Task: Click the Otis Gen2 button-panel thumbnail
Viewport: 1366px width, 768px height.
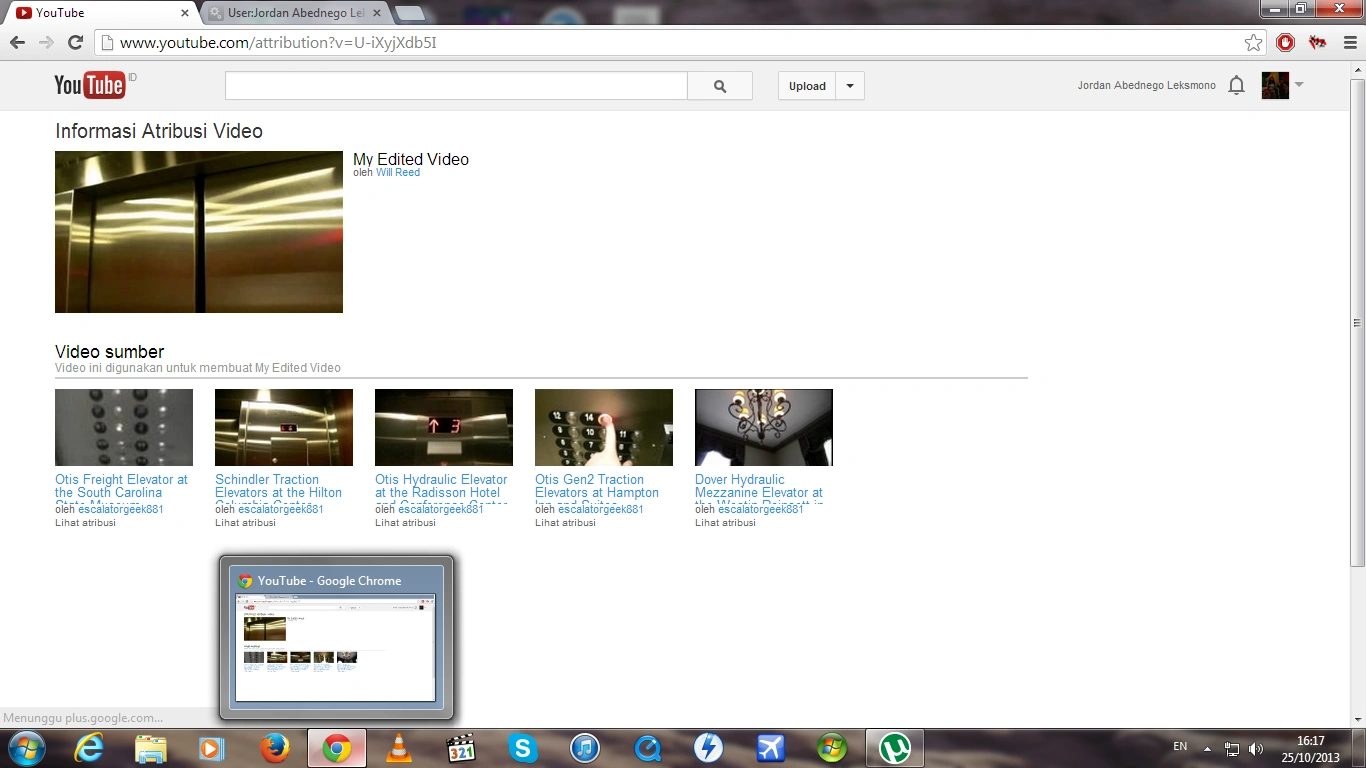Action: click(604, 427)
